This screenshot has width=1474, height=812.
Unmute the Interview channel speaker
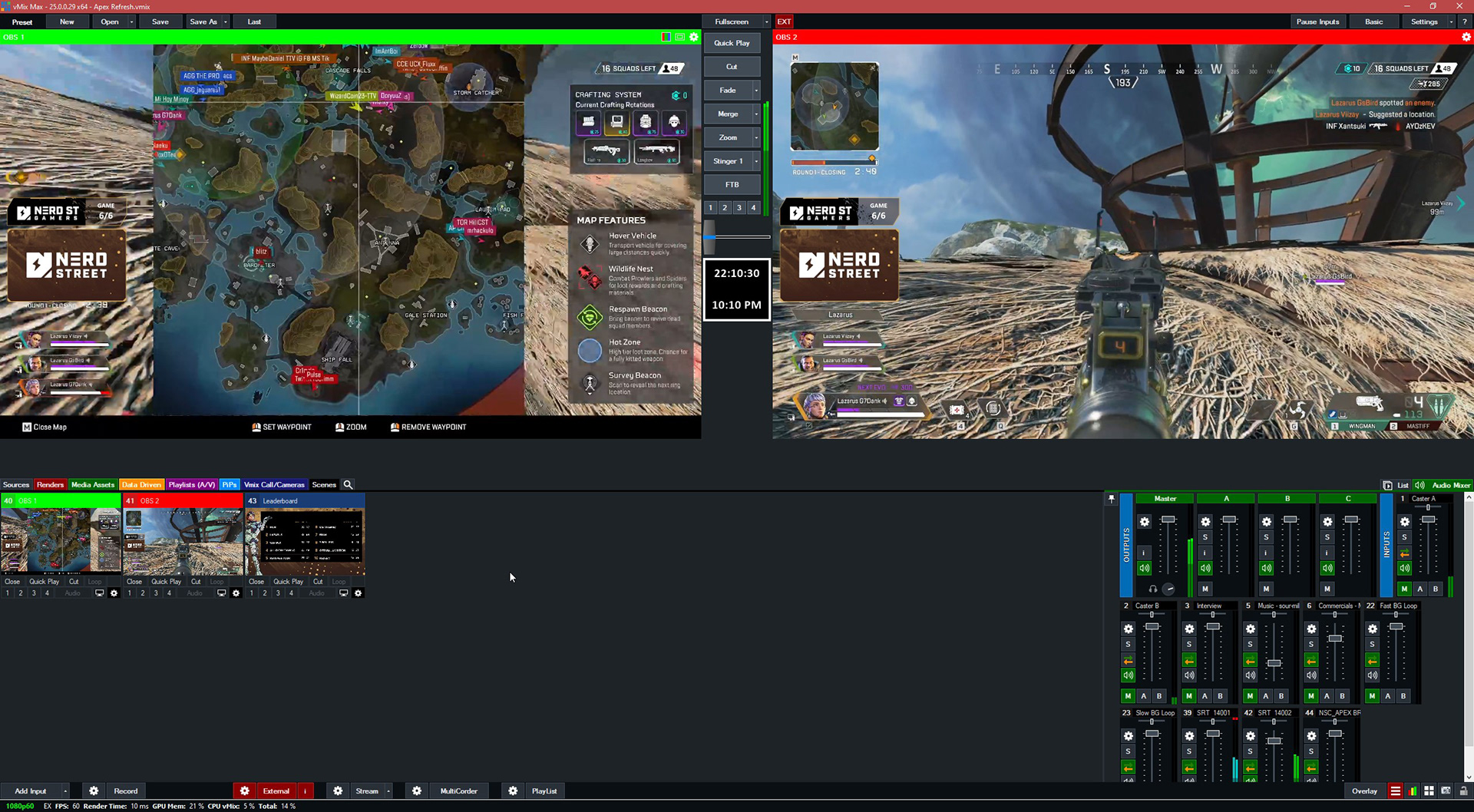pyautogui.click(x=1189, y=675)
